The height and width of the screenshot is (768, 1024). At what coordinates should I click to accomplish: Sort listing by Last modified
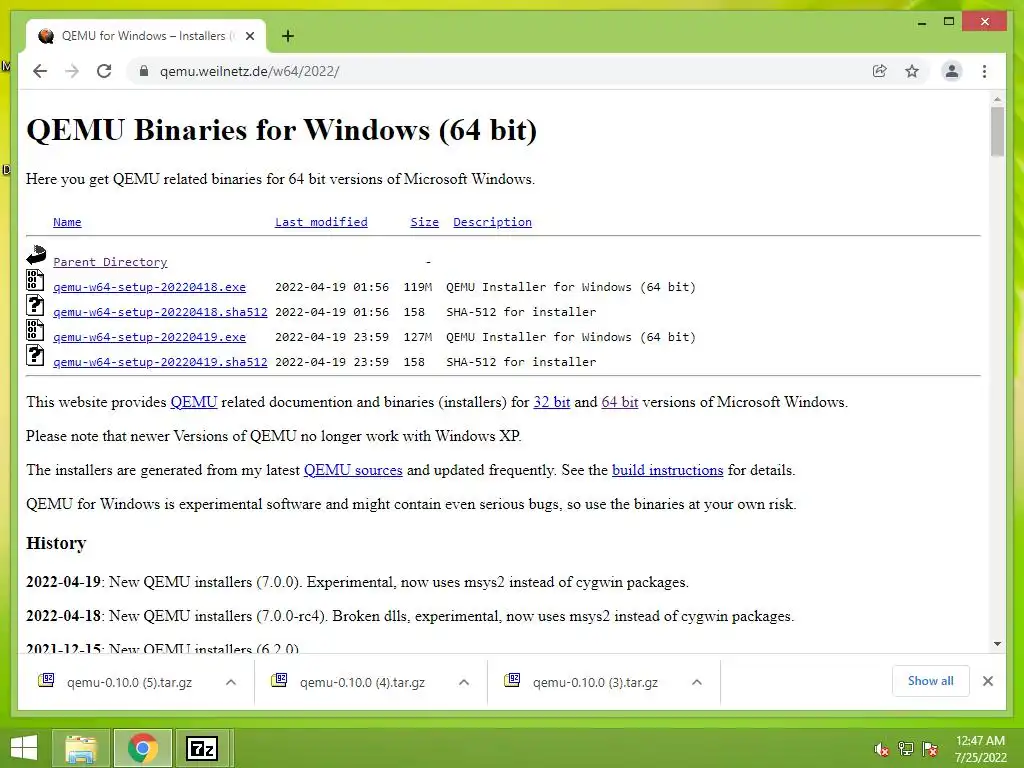tap(321, 222)
